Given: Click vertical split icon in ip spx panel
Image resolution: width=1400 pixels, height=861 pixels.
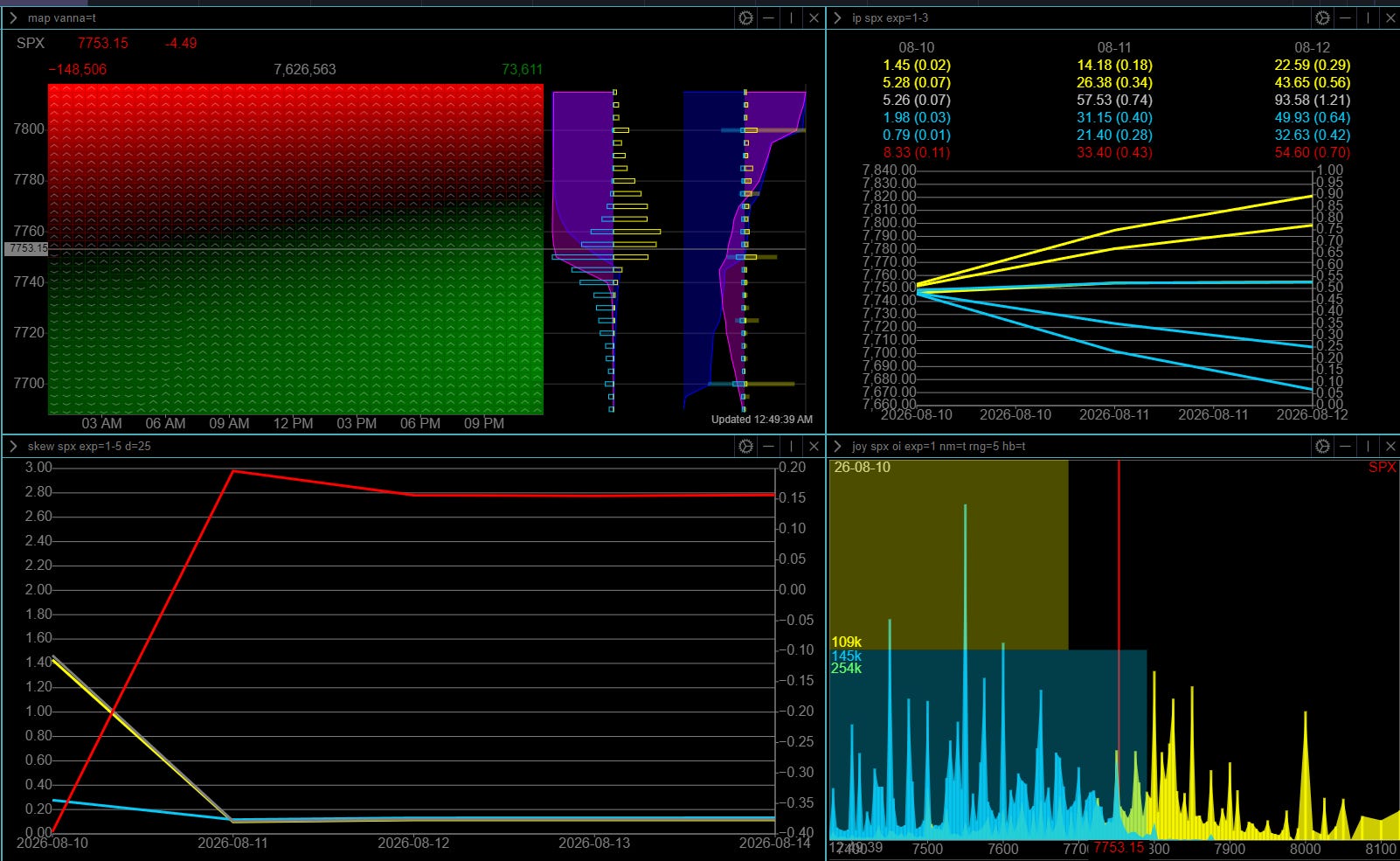Looking at the screenshot, I should point(1369,17).
